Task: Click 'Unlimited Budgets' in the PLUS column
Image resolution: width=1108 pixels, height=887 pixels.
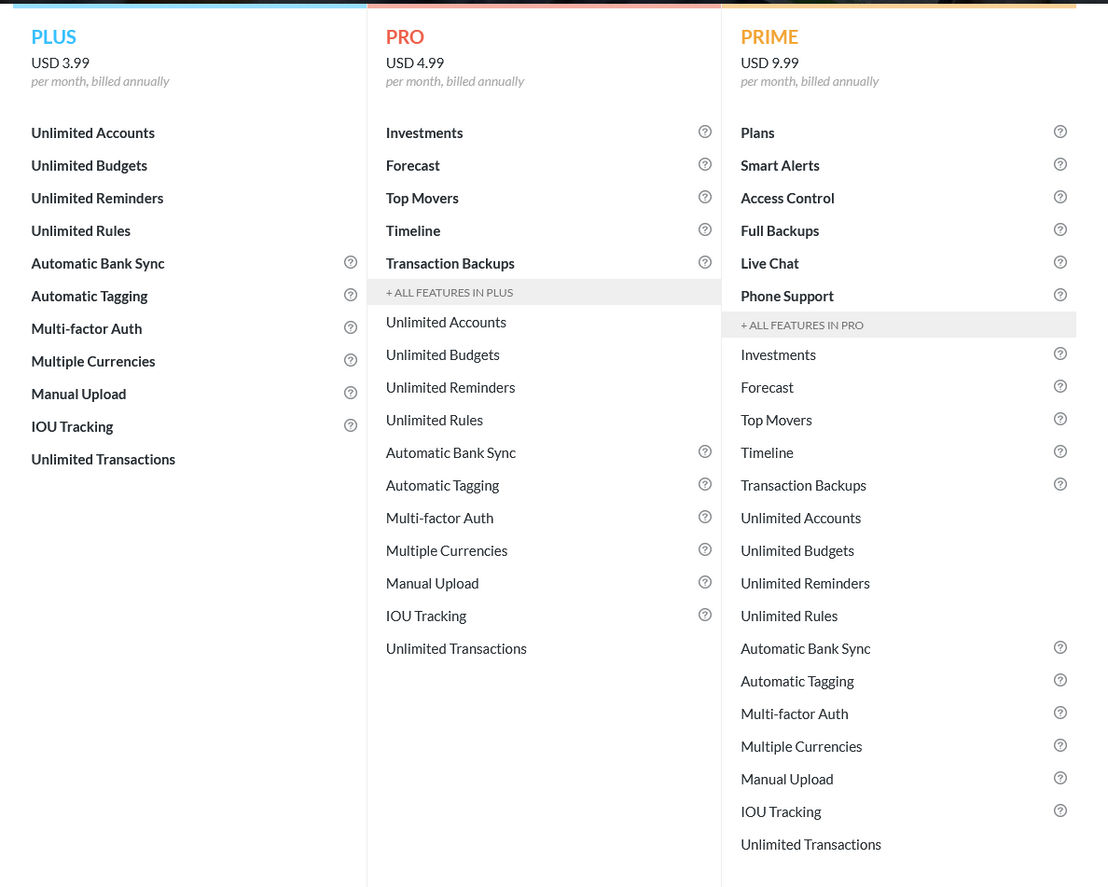Action: click(x=89, y=166)
